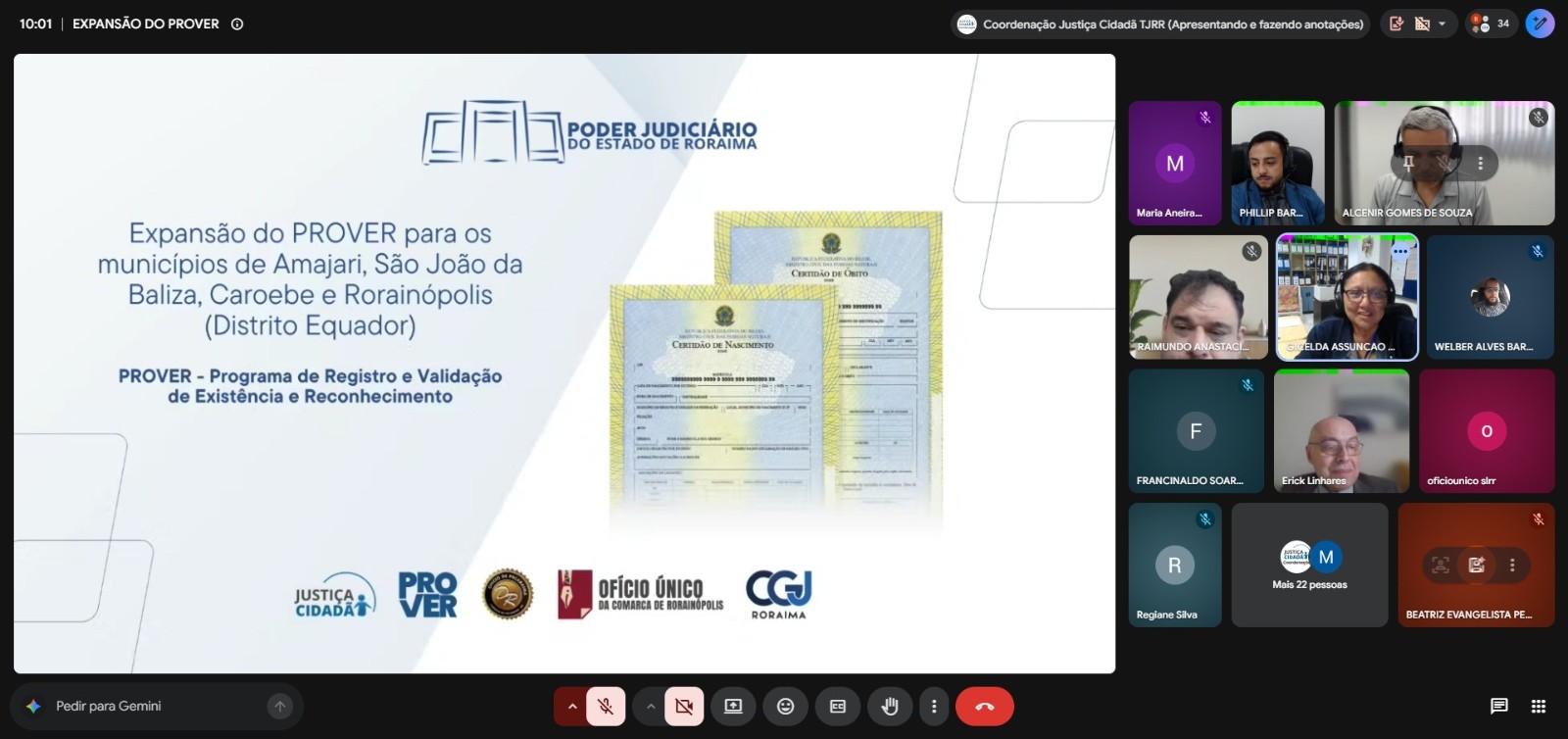Click muted mic indicator on WELBER tile

coord(1538,252)
